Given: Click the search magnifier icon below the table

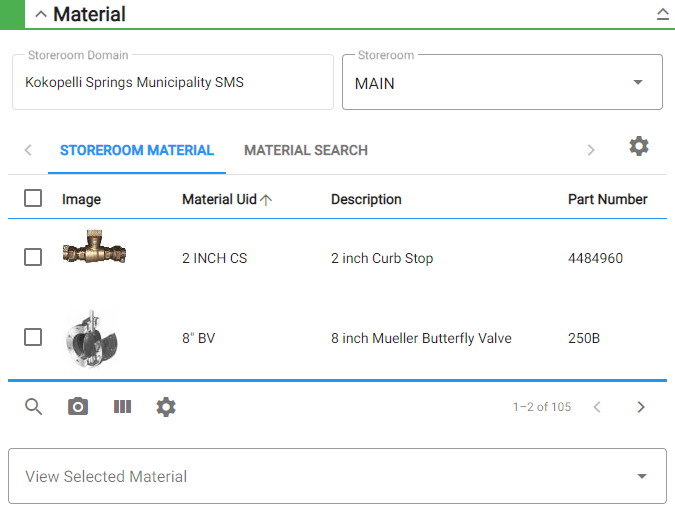Looking at the screenshot, I should (x=34, y=407).
